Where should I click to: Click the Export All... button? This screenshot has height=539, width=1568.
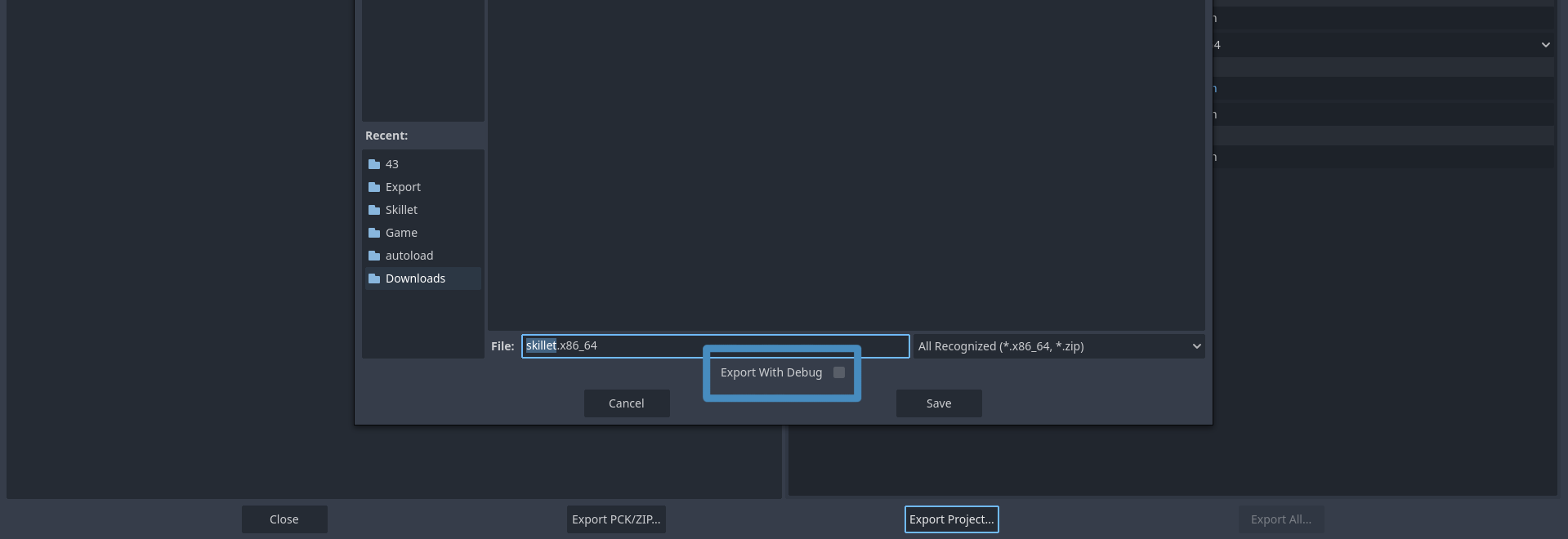[x=1280, y=519]
